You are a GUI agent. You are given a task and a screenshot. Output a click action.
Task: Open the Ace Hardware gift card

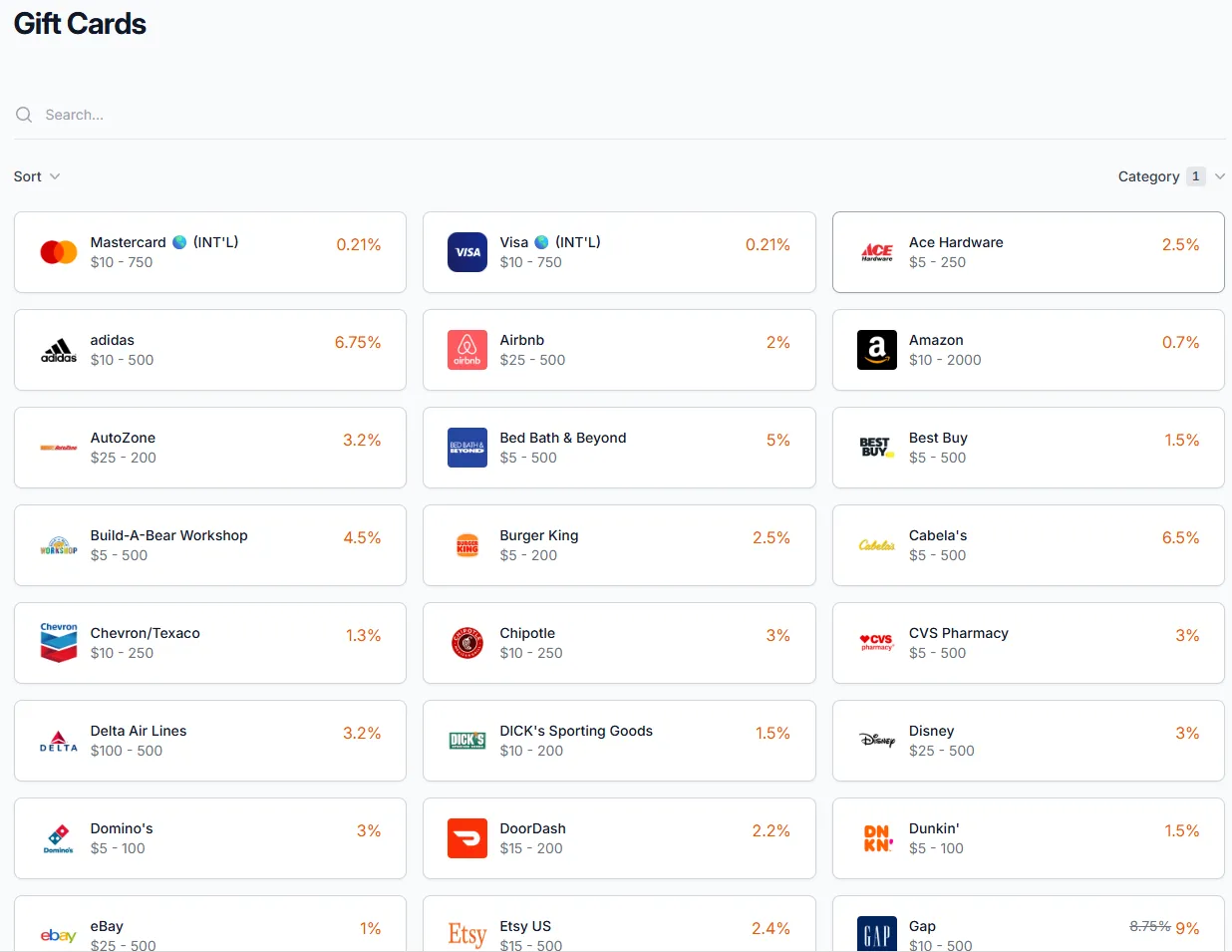[x=1028, y=252]
